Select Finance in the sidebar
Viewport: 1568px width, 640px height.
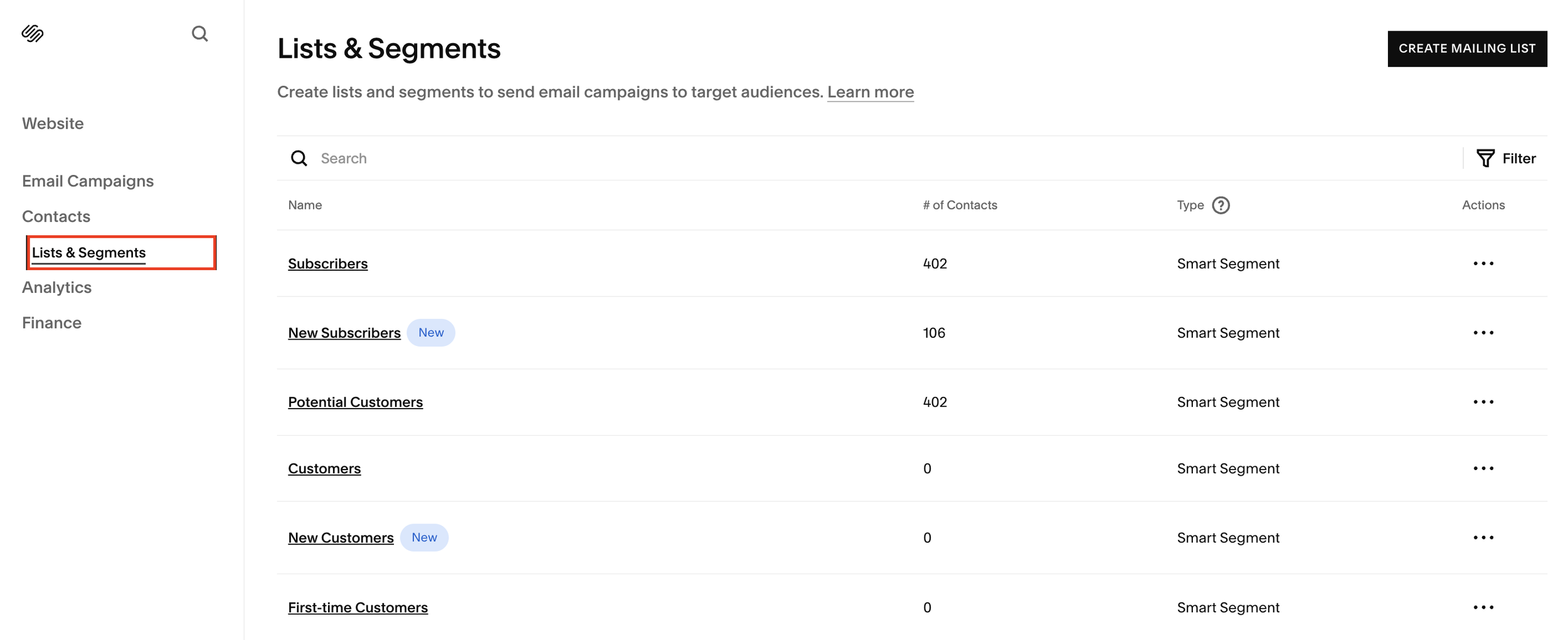pyautogui.click(x=51, y=323)
